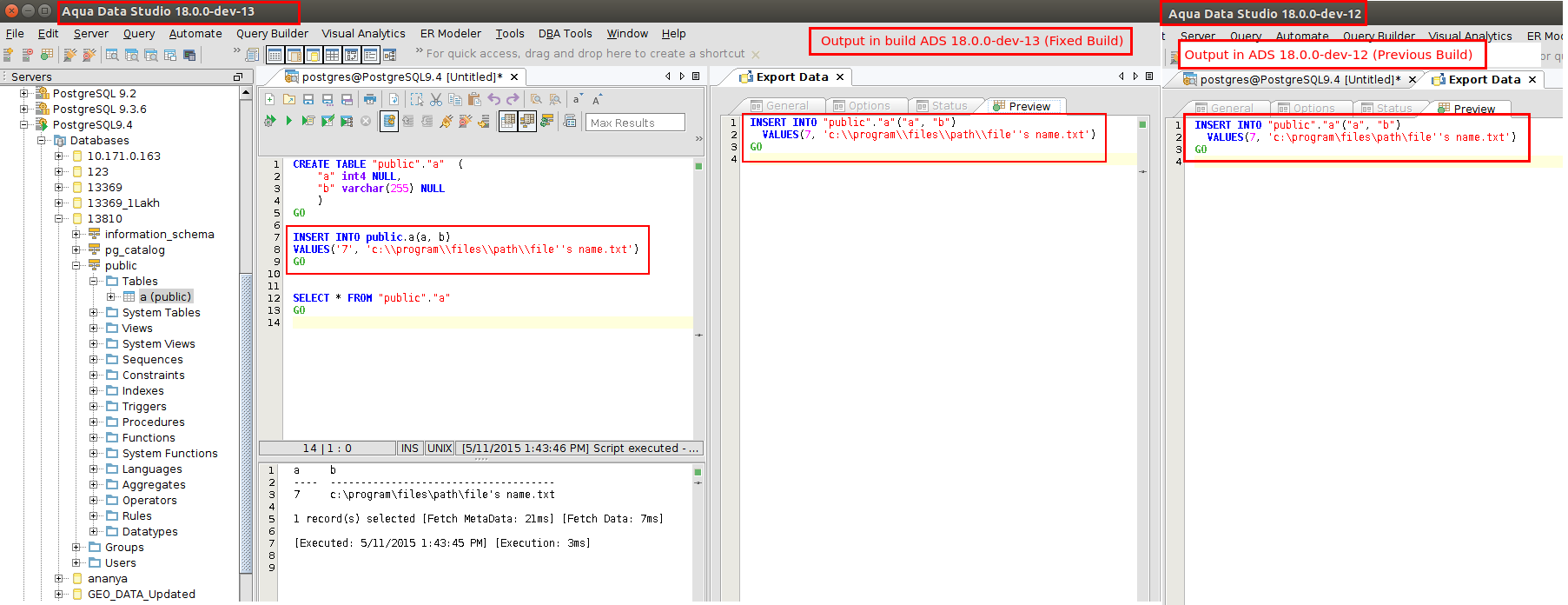
Task: Click the UNIX line ending indicator in status bar
Action: click(x=440, y=449)
